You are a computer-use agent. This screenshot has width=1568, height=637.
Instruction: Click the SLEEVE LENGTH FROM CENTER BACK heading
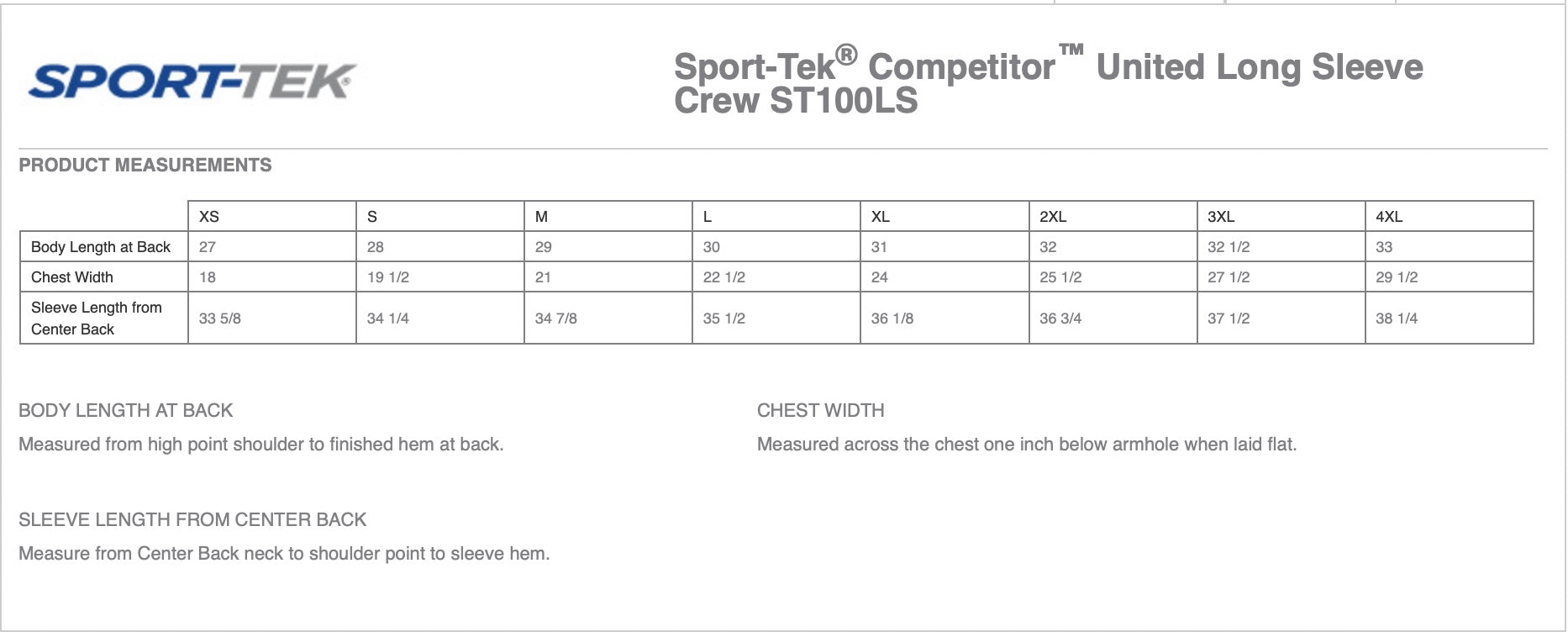192,519
